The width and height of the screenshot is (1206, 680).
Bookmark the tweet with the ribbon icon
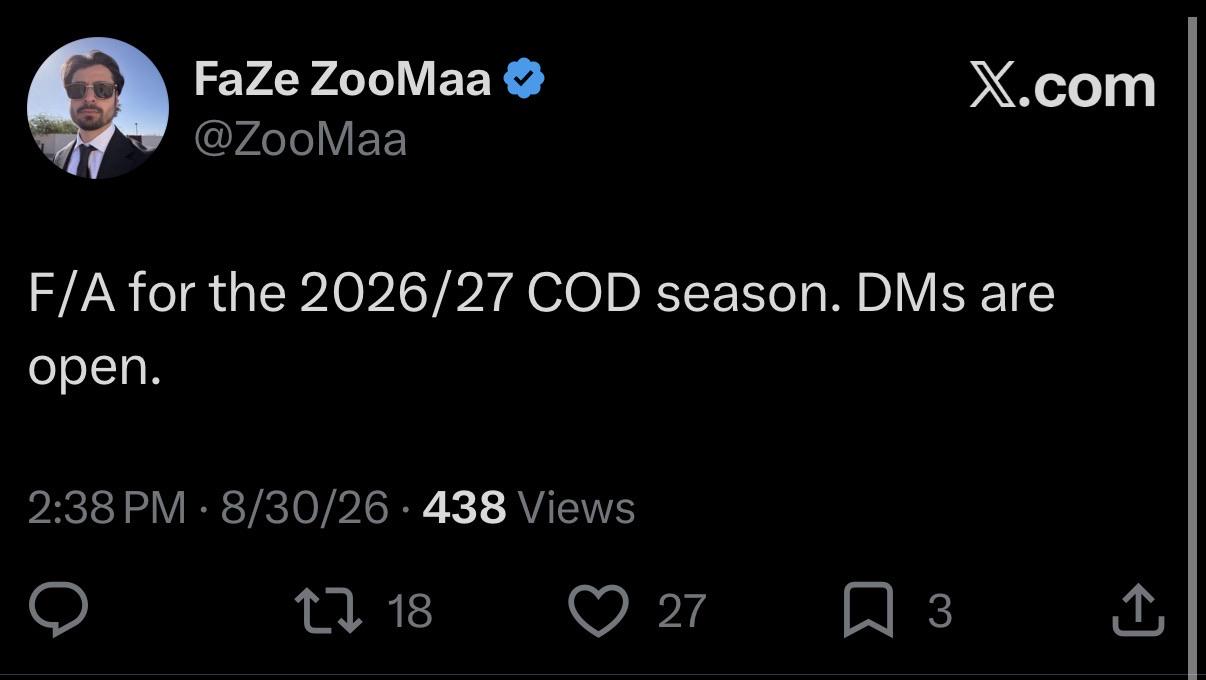coord(868,611)
